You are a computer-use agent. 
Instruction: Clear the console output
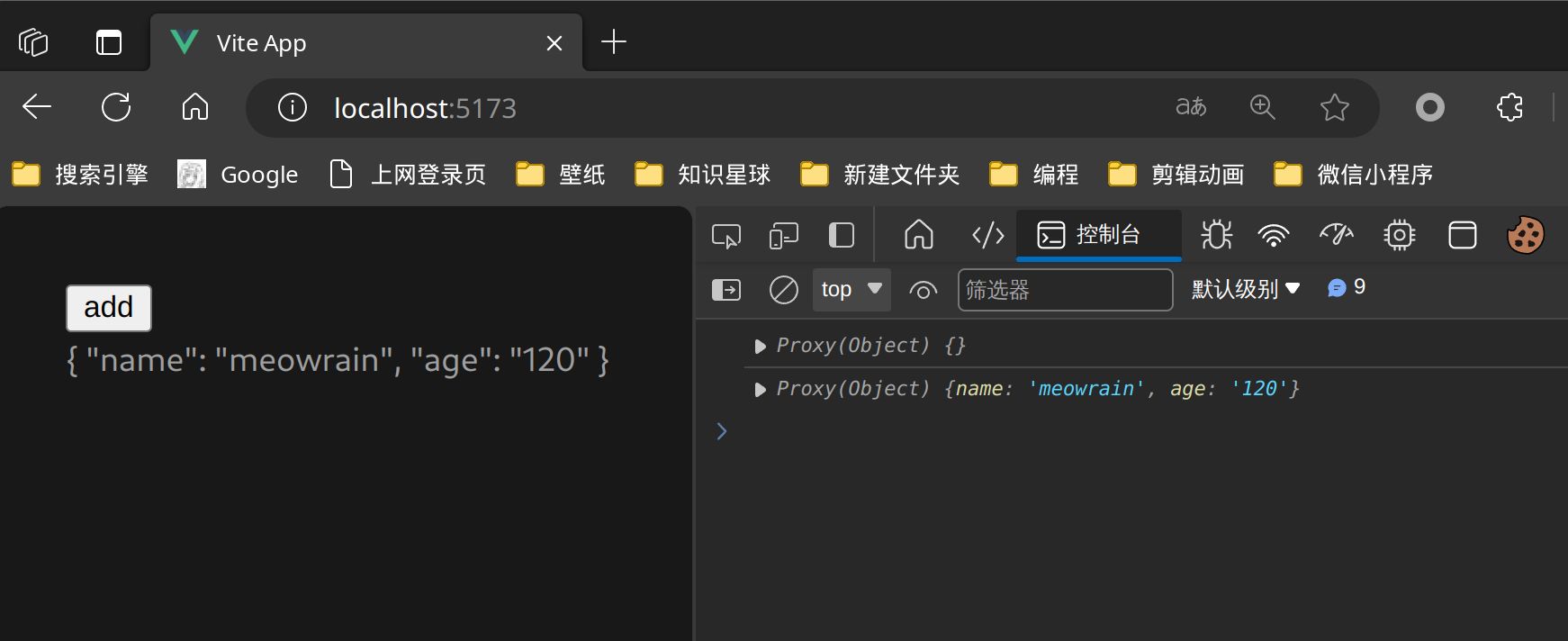(x=783, y=290)
